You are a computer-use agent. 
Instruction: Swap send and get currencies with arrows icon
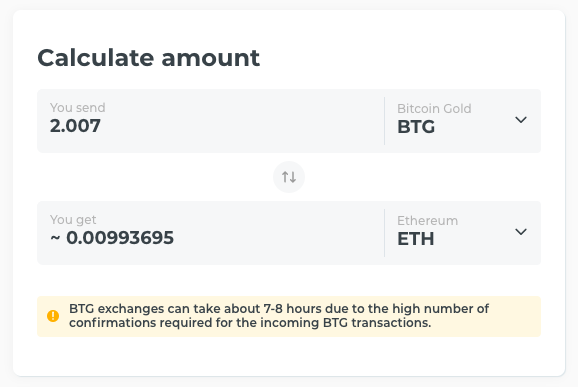pos(289,177)
